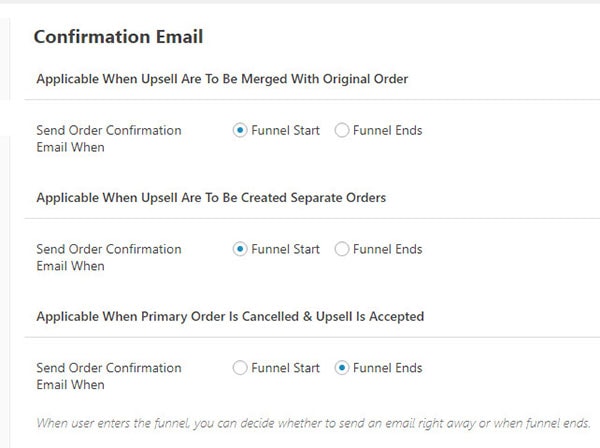Click Funnel Start label text under cancelled primary order
600x448 pixels.
285,368
